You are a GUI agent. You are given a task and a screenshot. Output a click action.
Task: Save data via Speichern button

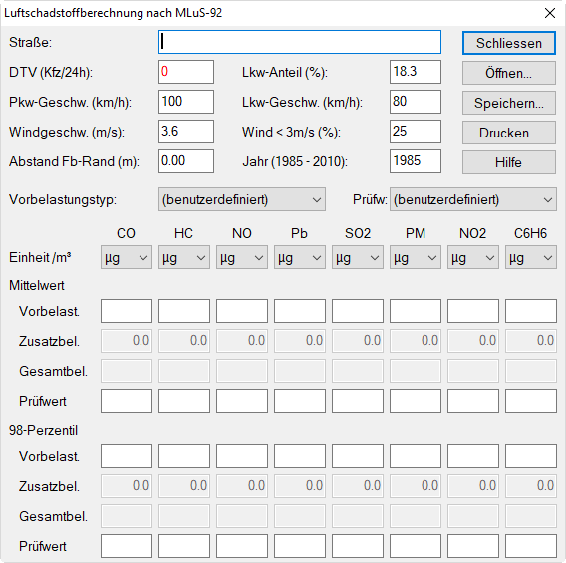[509, 103]
